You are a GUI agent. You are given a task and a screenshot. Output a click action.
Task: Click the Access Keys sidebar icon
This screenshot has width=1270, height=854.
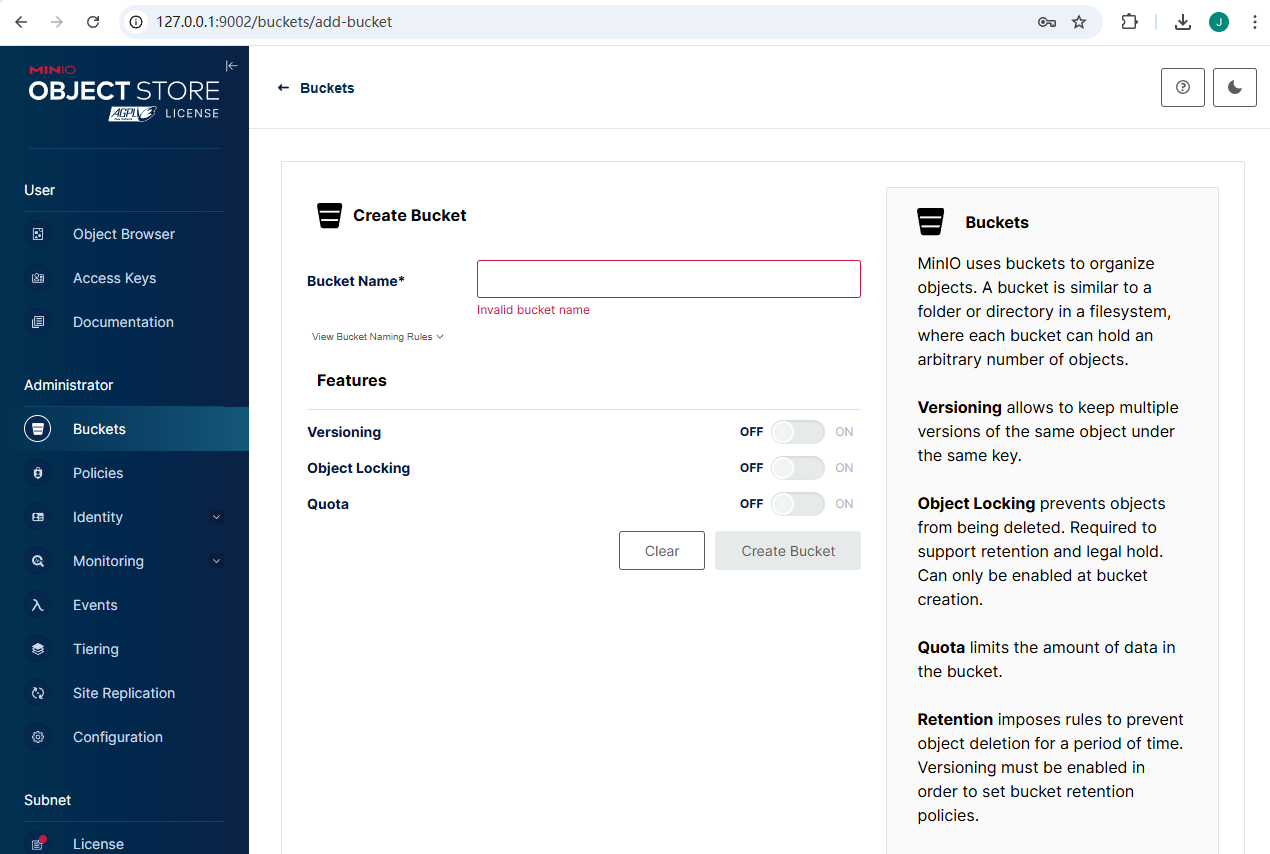(x=38, y=278)
